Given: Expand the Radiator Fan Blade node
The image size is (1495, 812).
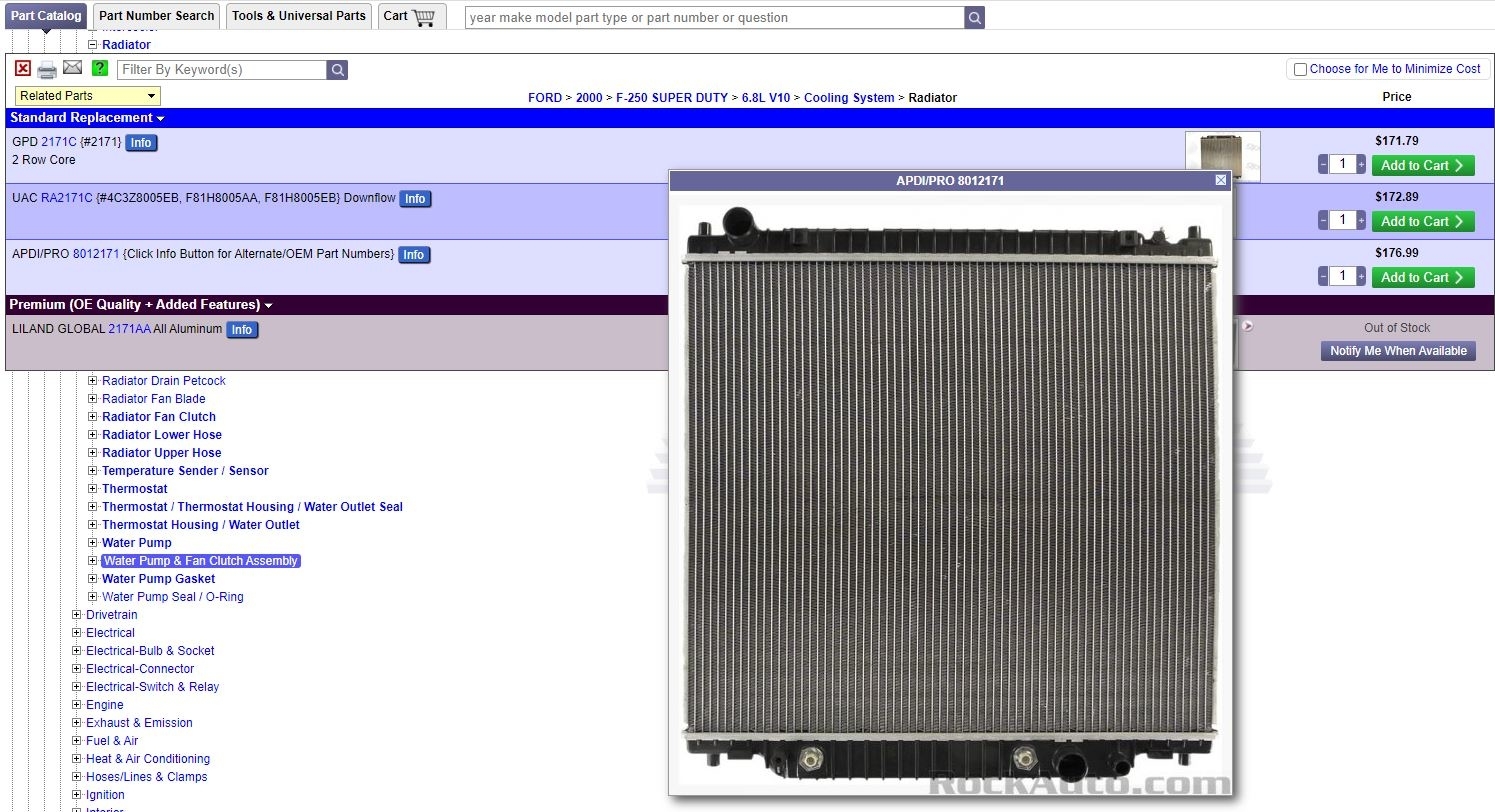Looking at the screenshot, I should [93, 399].
